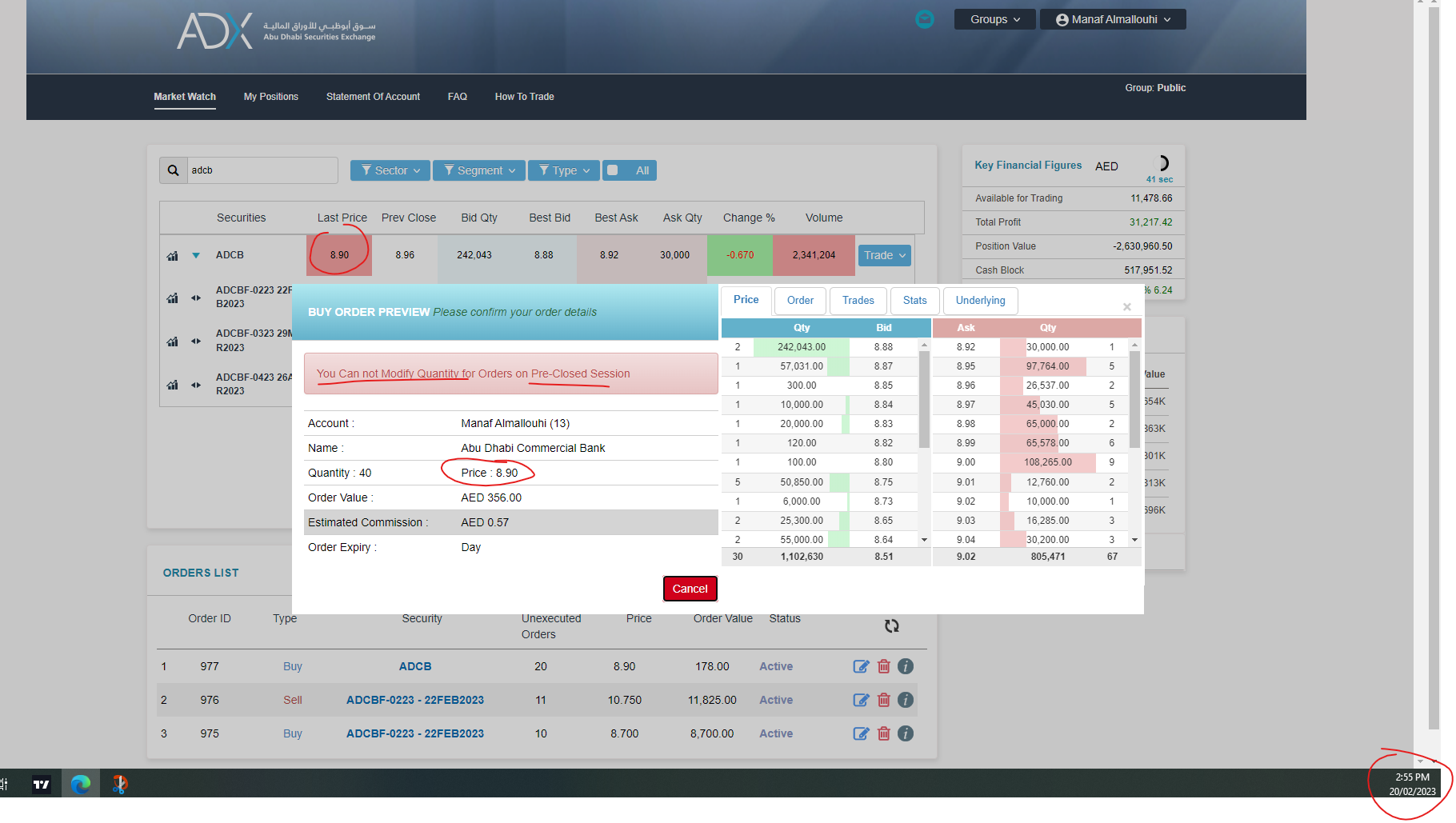Open the price chart for ADCB
Image resolution: width=1456 pixels, height=823 pixels.
click(x=172, y=254)
